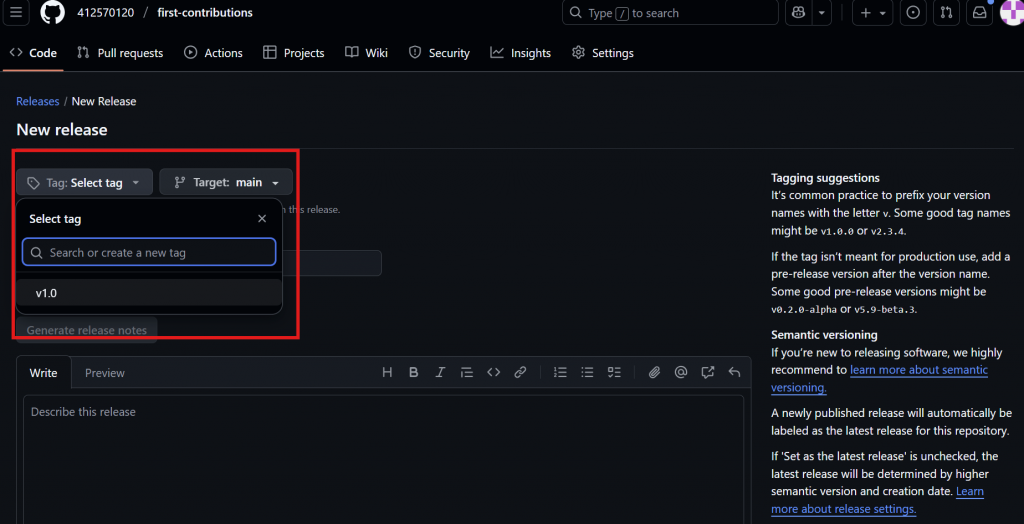The height and width of the screenshot is (524, 1024).
Task: Close the Select tag popup
Action: point(262,219)
